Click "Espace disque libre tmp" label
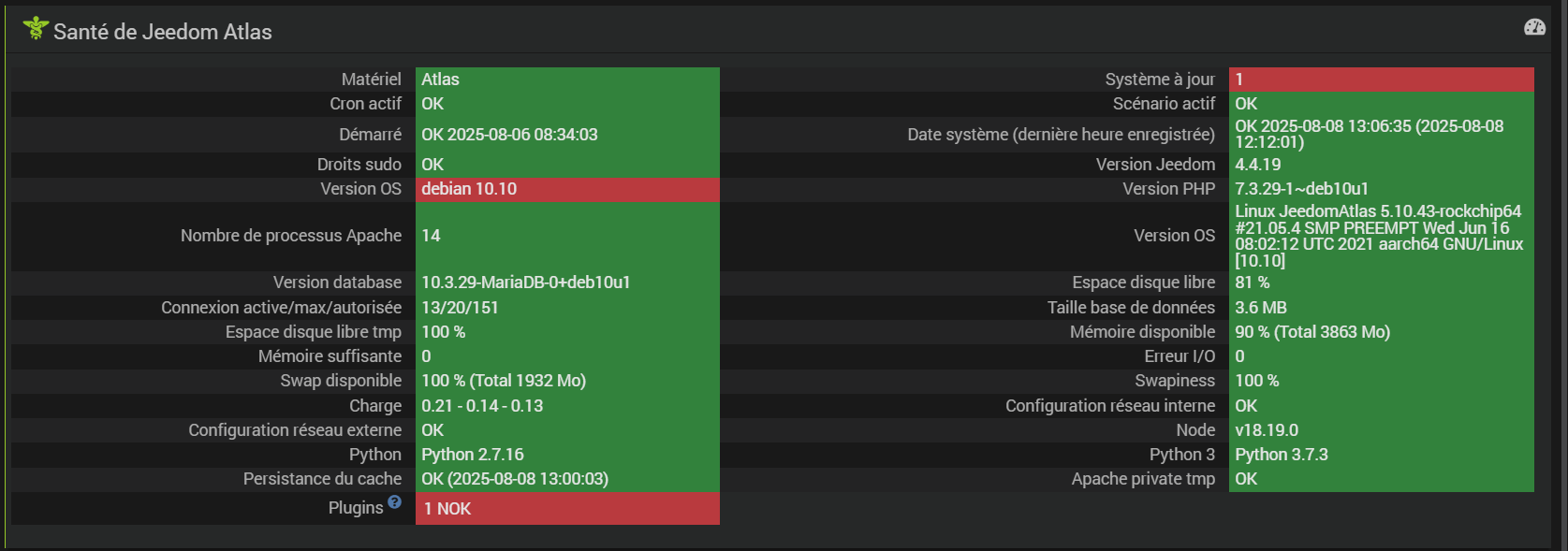Screen dimensions: 1568x551 click(x=314, y=332)
